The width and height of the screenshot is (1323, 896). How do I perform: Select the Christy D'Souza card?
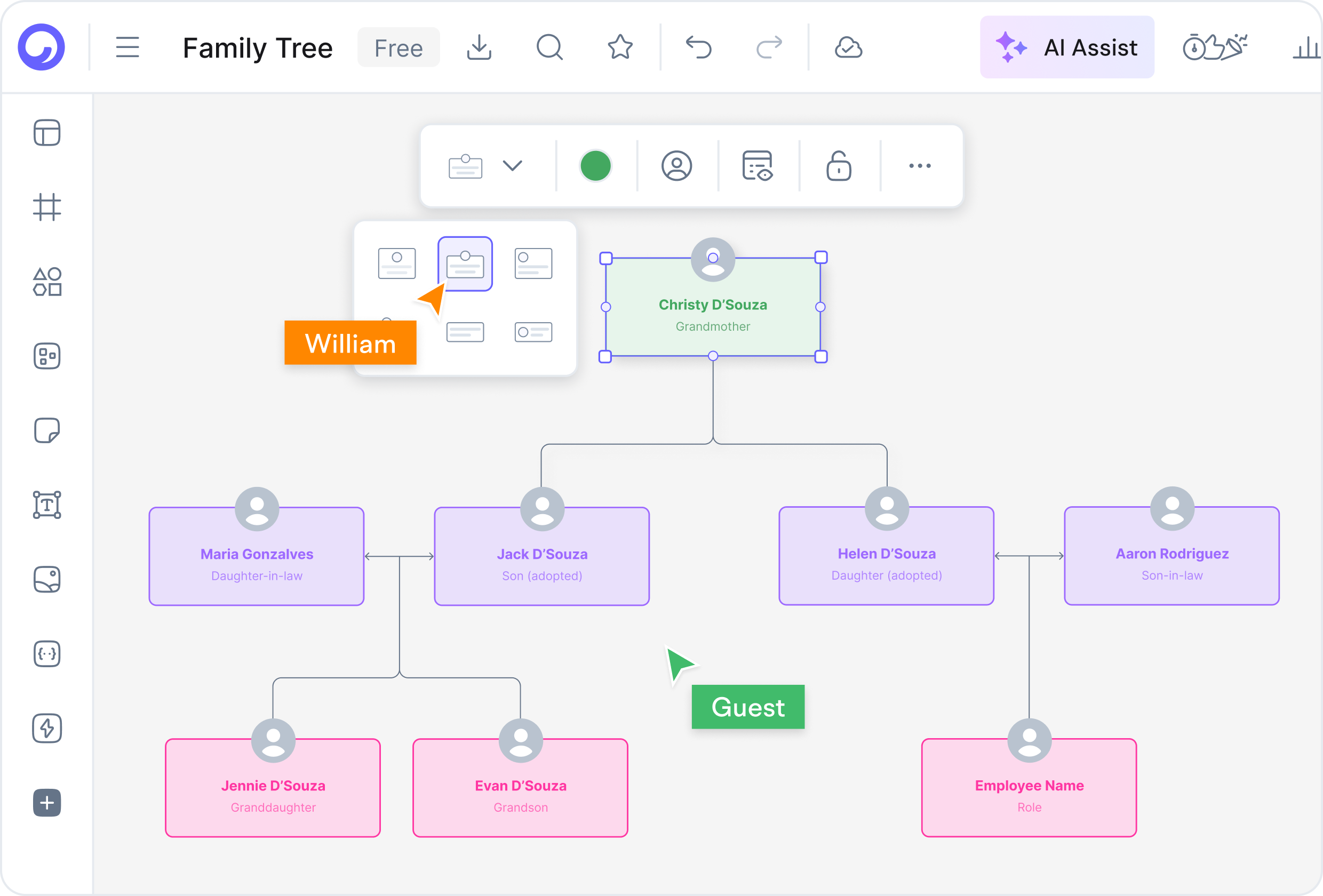713,307
